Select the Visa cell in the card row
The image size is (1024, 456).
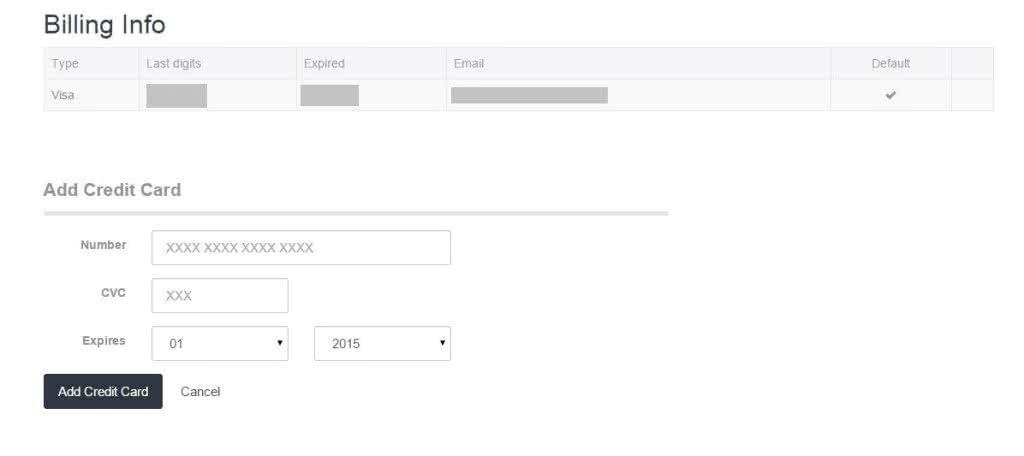pyautogui.click(x=63, y=95)
